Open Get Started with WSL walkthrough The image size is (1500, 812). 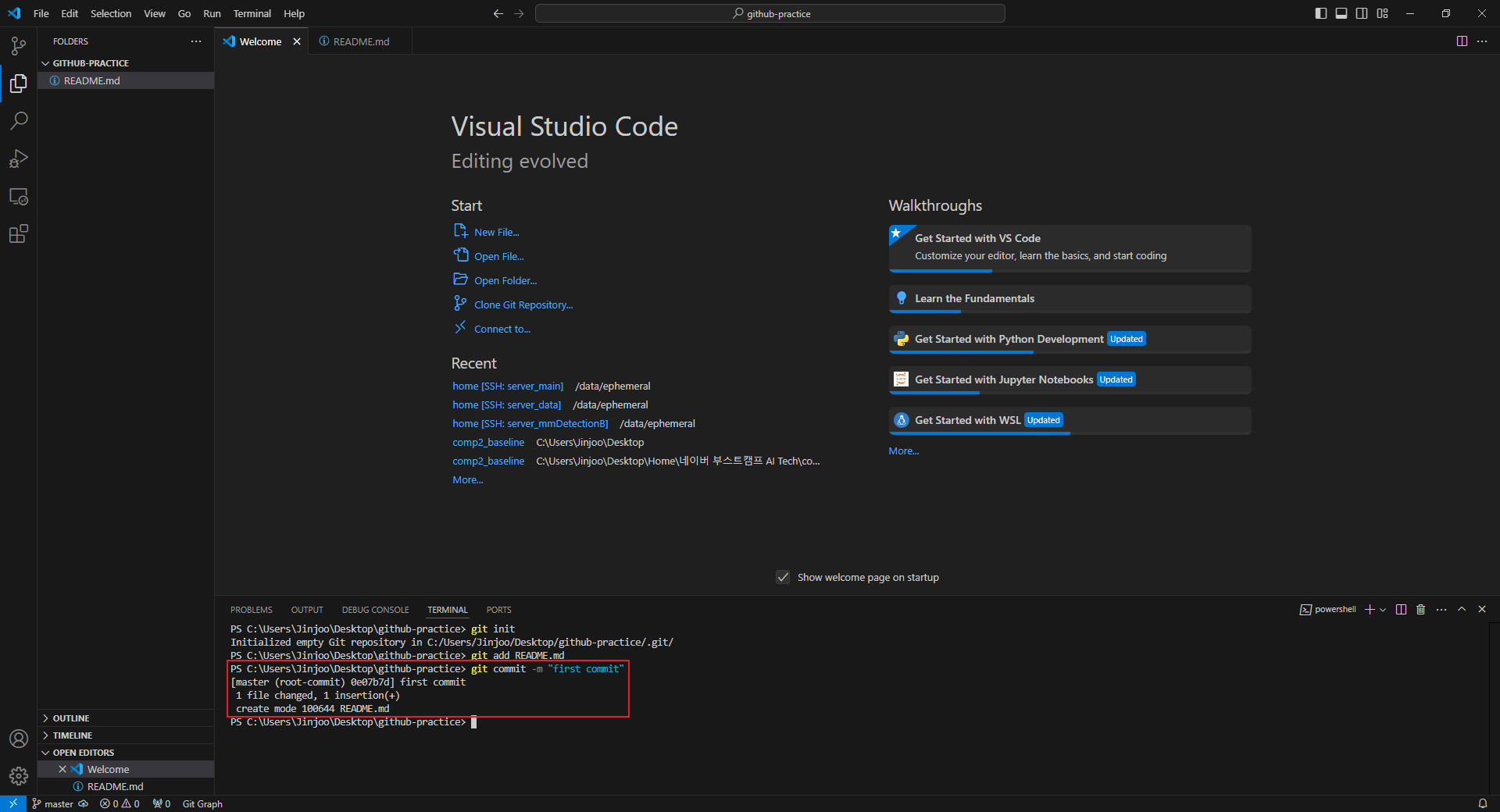point(1070,421)
